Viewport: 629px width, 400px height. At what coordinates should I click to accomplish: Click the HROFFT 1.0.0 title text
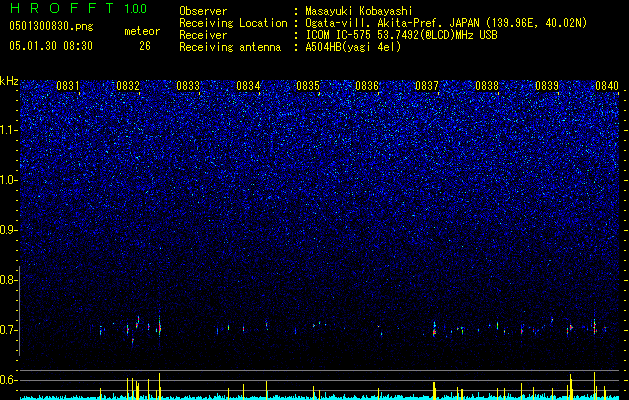(x=78, y=8)
